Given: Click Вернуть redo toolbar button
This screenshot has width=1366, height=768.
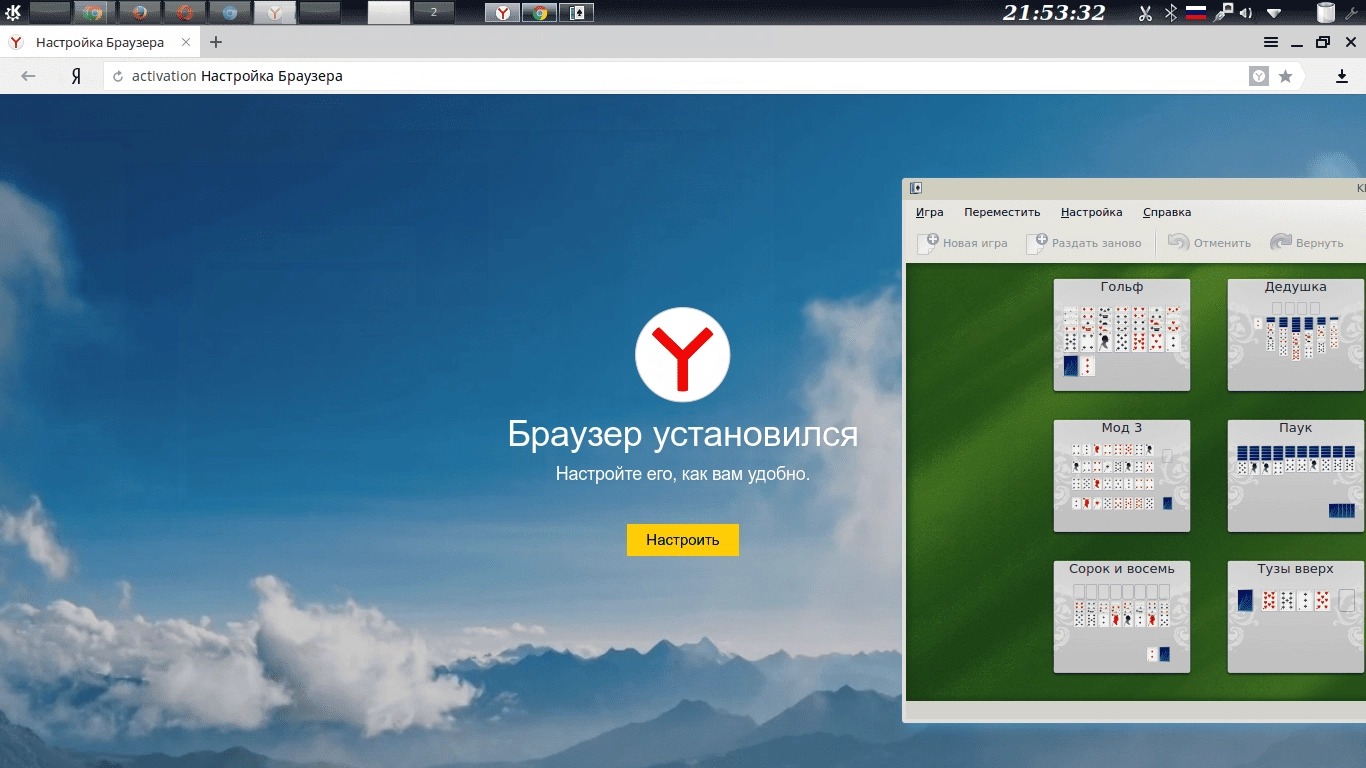Looking at the screenshot, I should coord(1307,243).
